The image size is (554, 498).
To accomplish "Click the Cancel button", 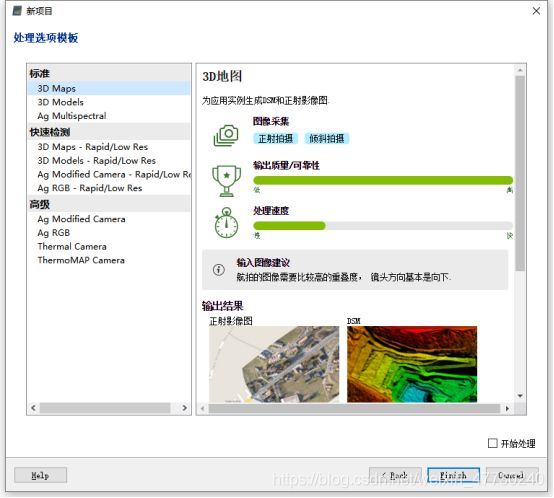I will click(x=512, y=475).
